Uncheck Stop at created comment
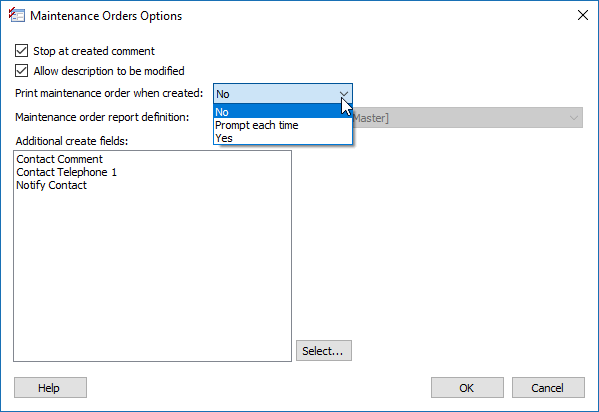 point(21,51)
